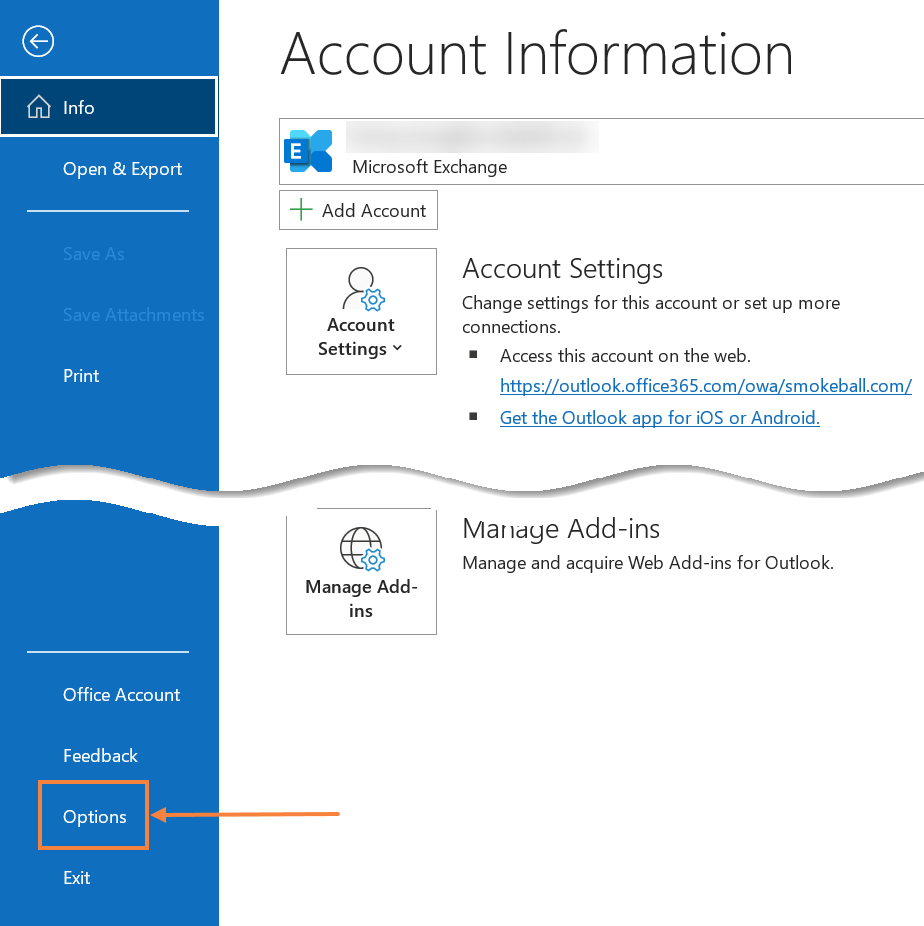Go back using the circled arrow
The height and width of the screenshot is (926, 924).
38,41
